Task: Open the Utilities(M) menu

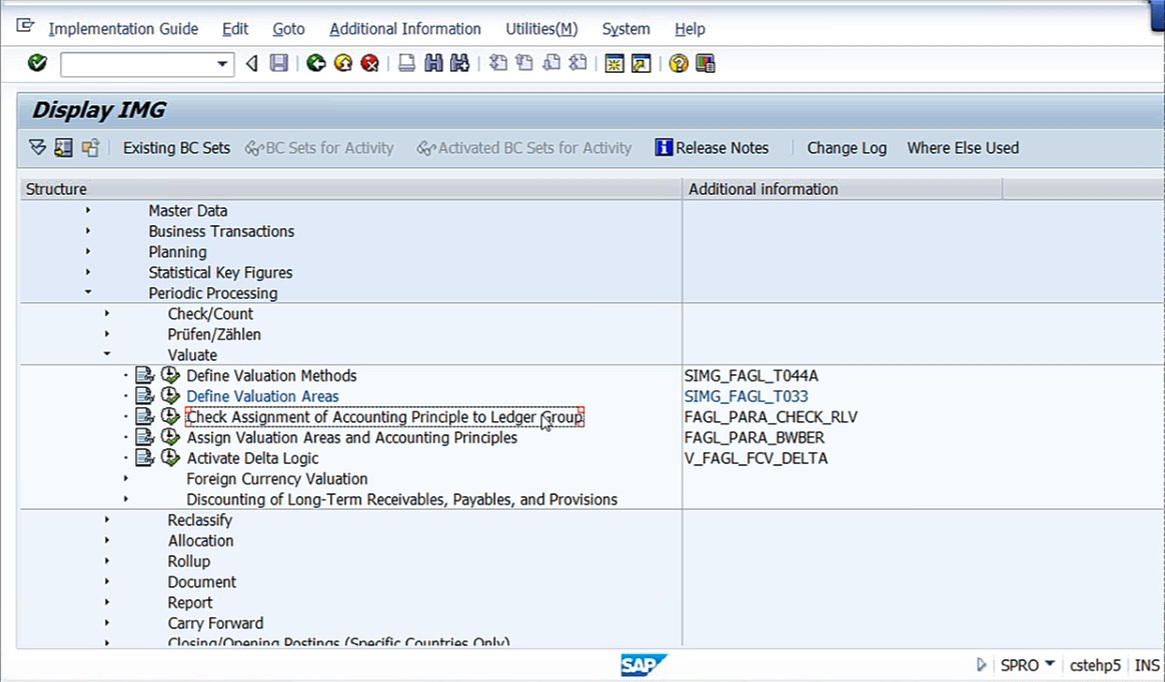Action: (542, 29)
